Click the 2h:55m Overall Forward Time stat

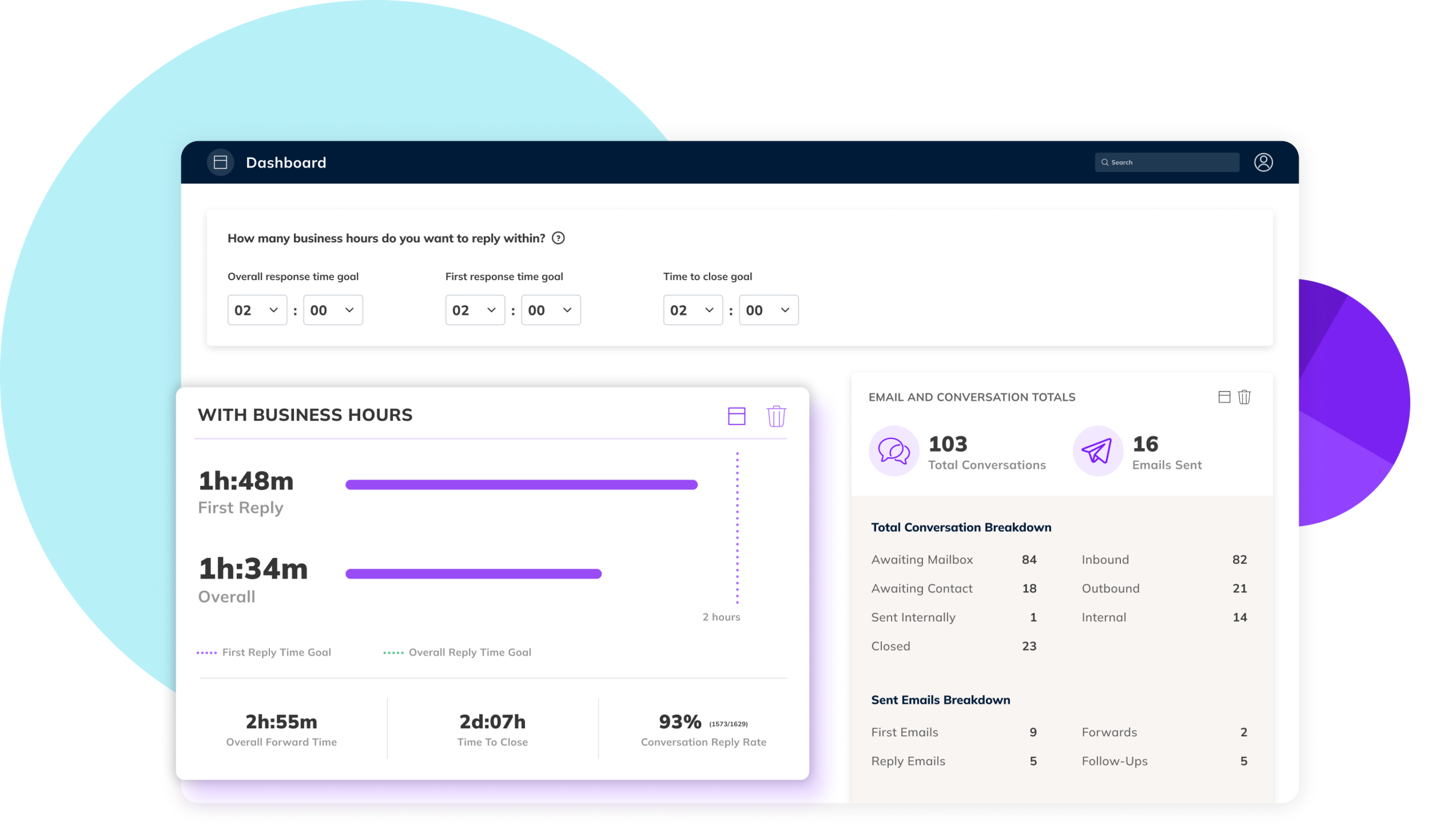(282, 730)
